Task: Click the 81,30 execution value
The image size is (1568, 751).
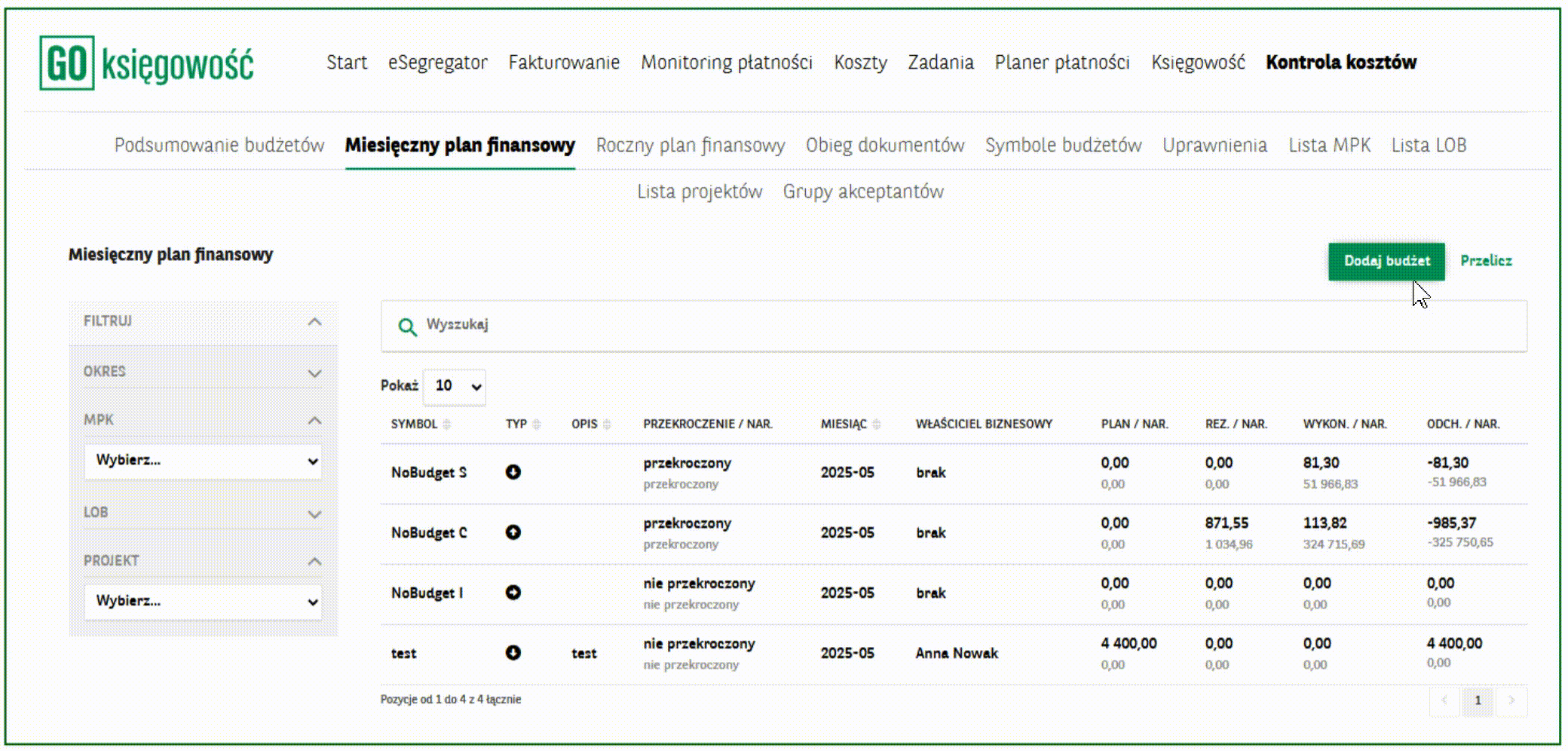Action: pos(1321,463)
